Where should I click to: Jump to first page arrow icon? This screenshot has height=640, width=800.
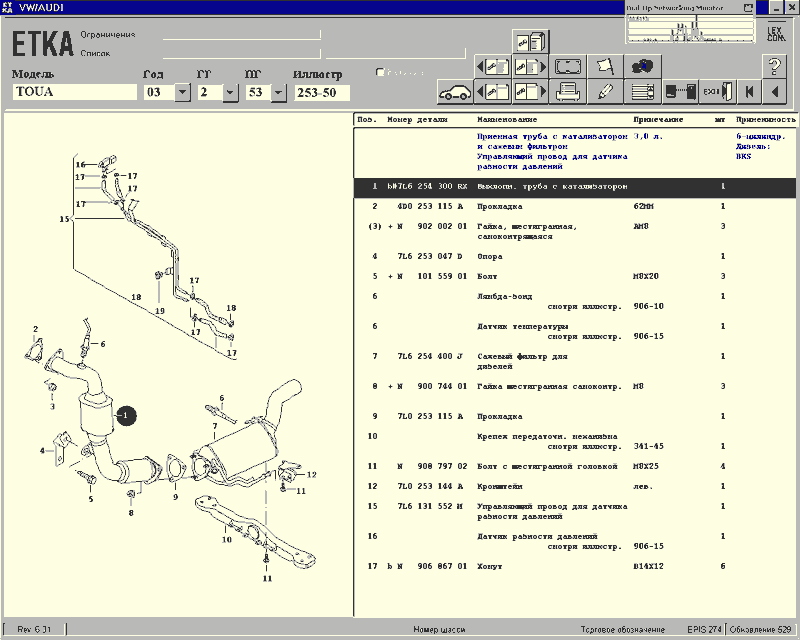pos(746,93)
